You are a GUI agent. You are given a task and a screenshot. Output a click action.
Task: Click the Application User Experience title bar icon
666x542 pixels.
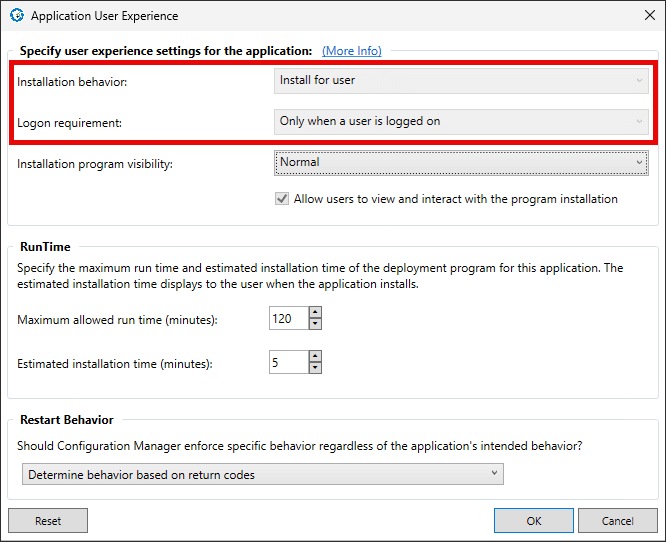tap(16, 16)
